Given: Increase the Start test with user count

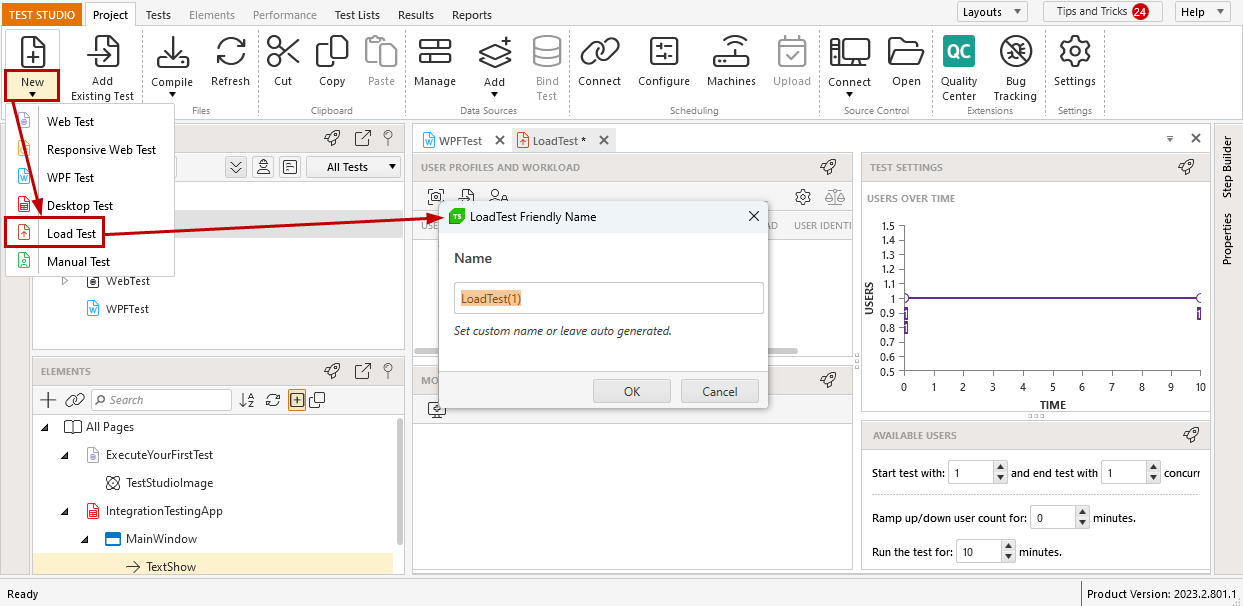Looking at the screenshot, I should click(x=1000, y=467).
